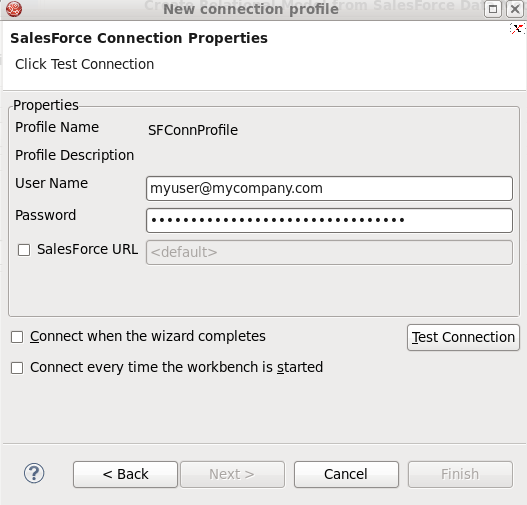Select the SalesForce Connection Properties heading
Screen dimensions: 527x505
(139, 38)
